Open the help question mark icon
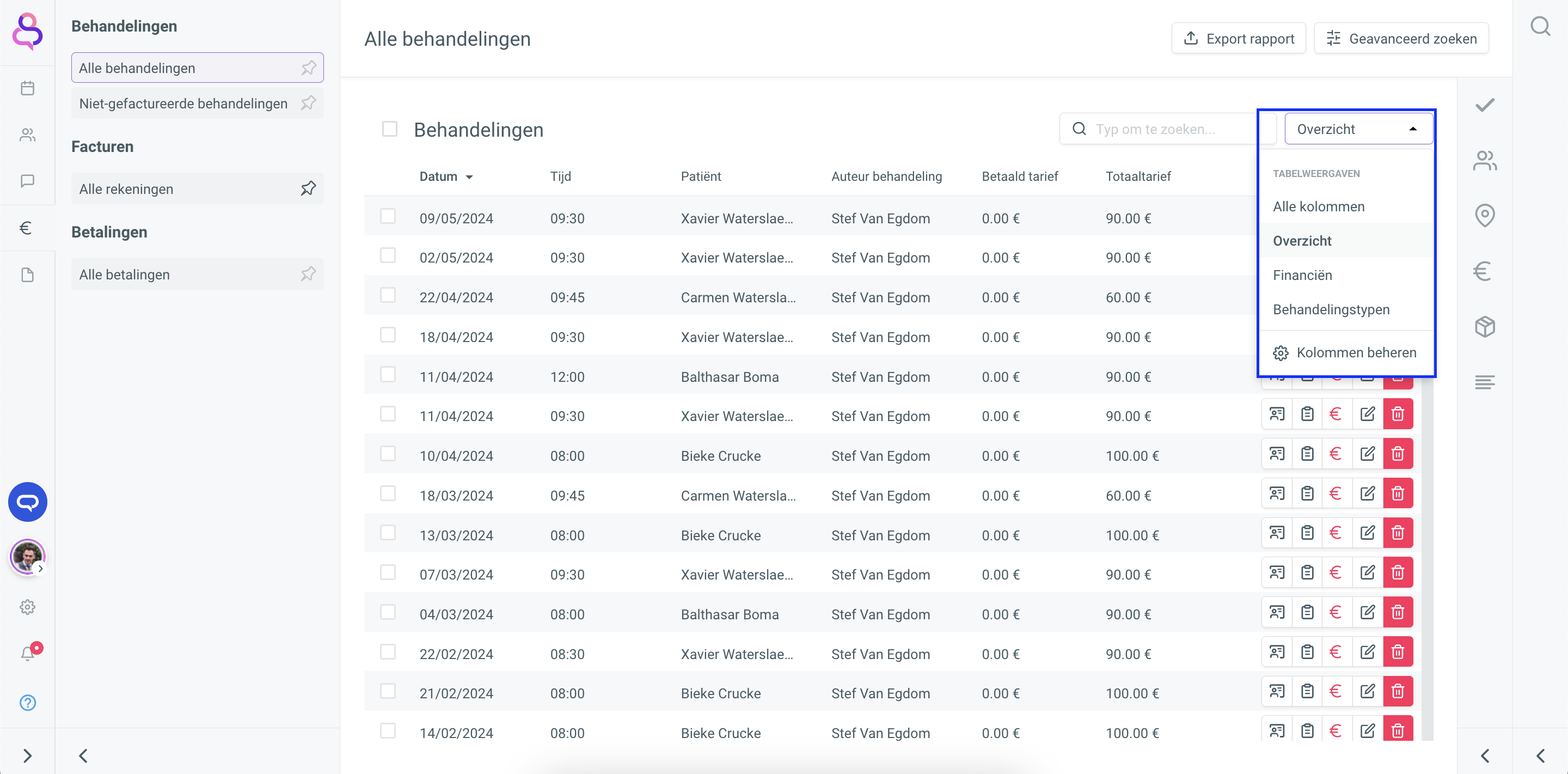The width and height of the screenshot is (1568, 774). (x=27, y=702)
